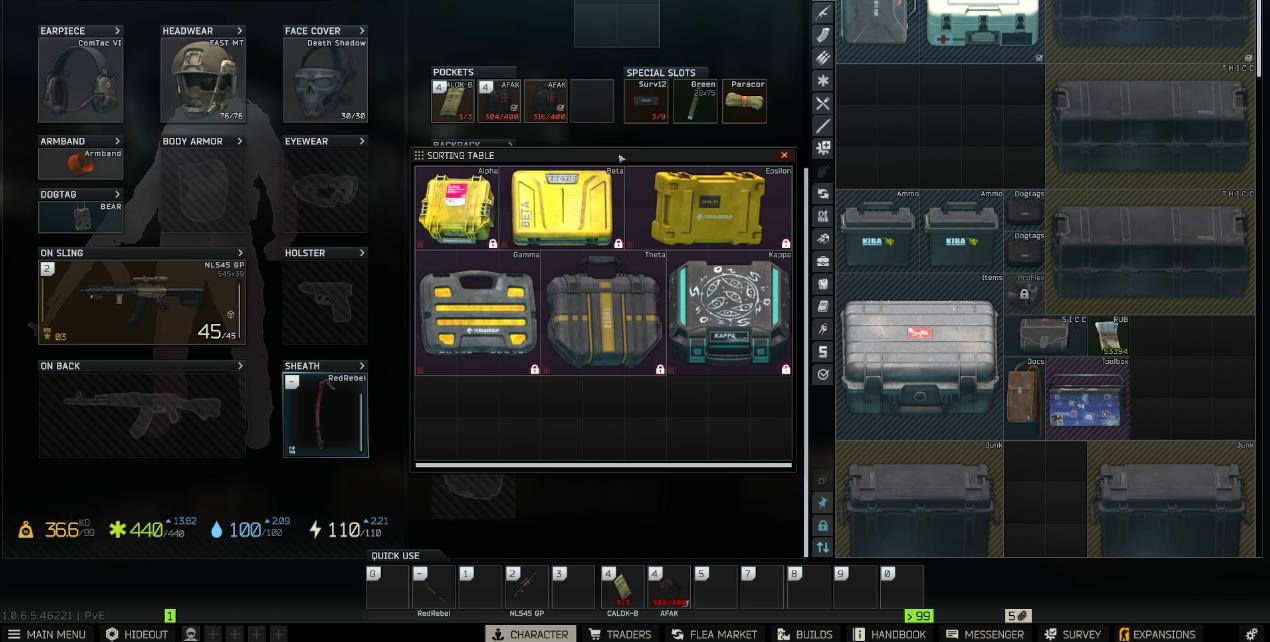
Task: Select the RUB cash stack in stash
Action: [x=1109, y=337]
